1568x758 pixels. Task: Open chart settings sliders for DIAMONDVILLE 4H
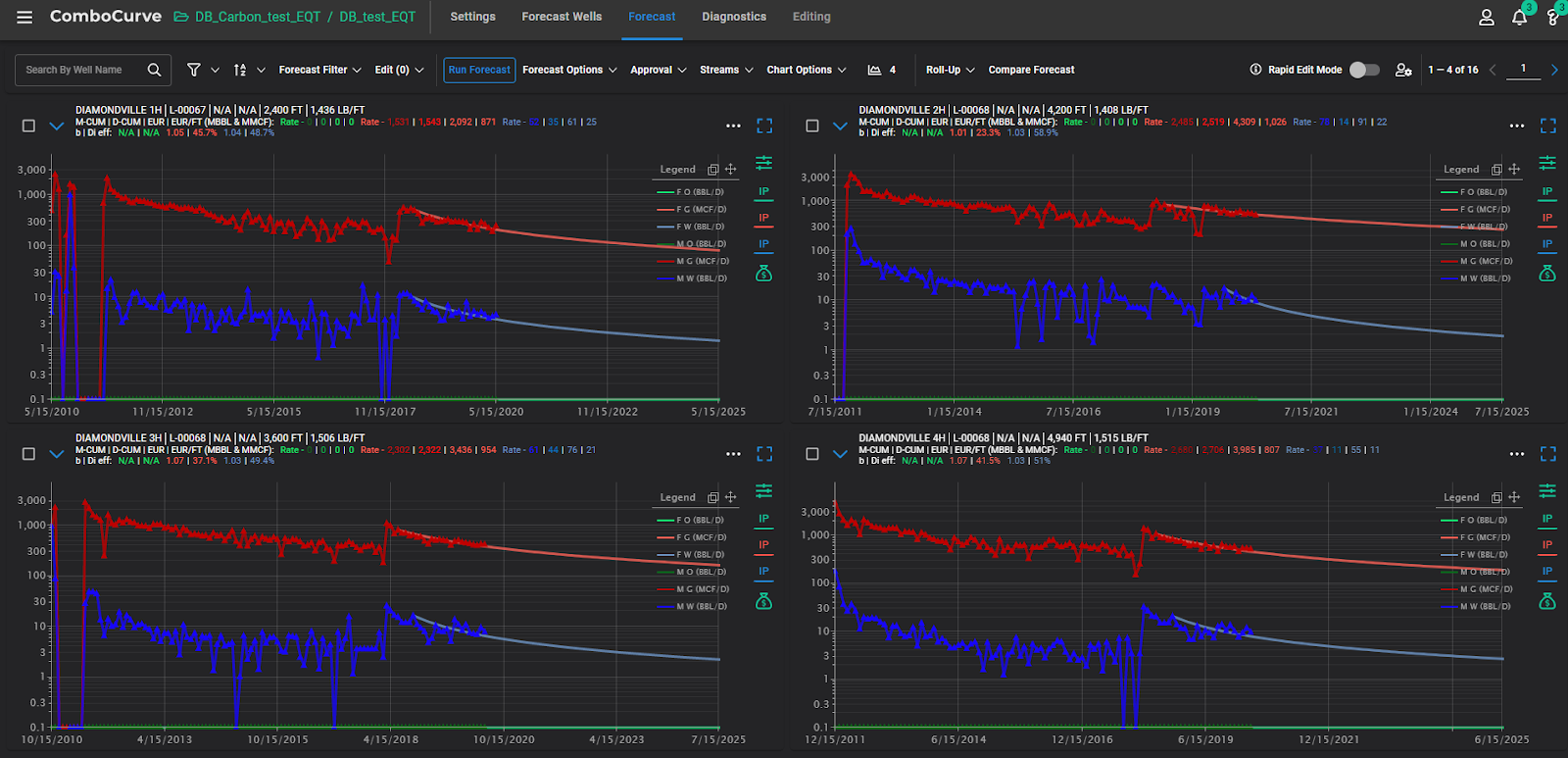pos(1547,490)
